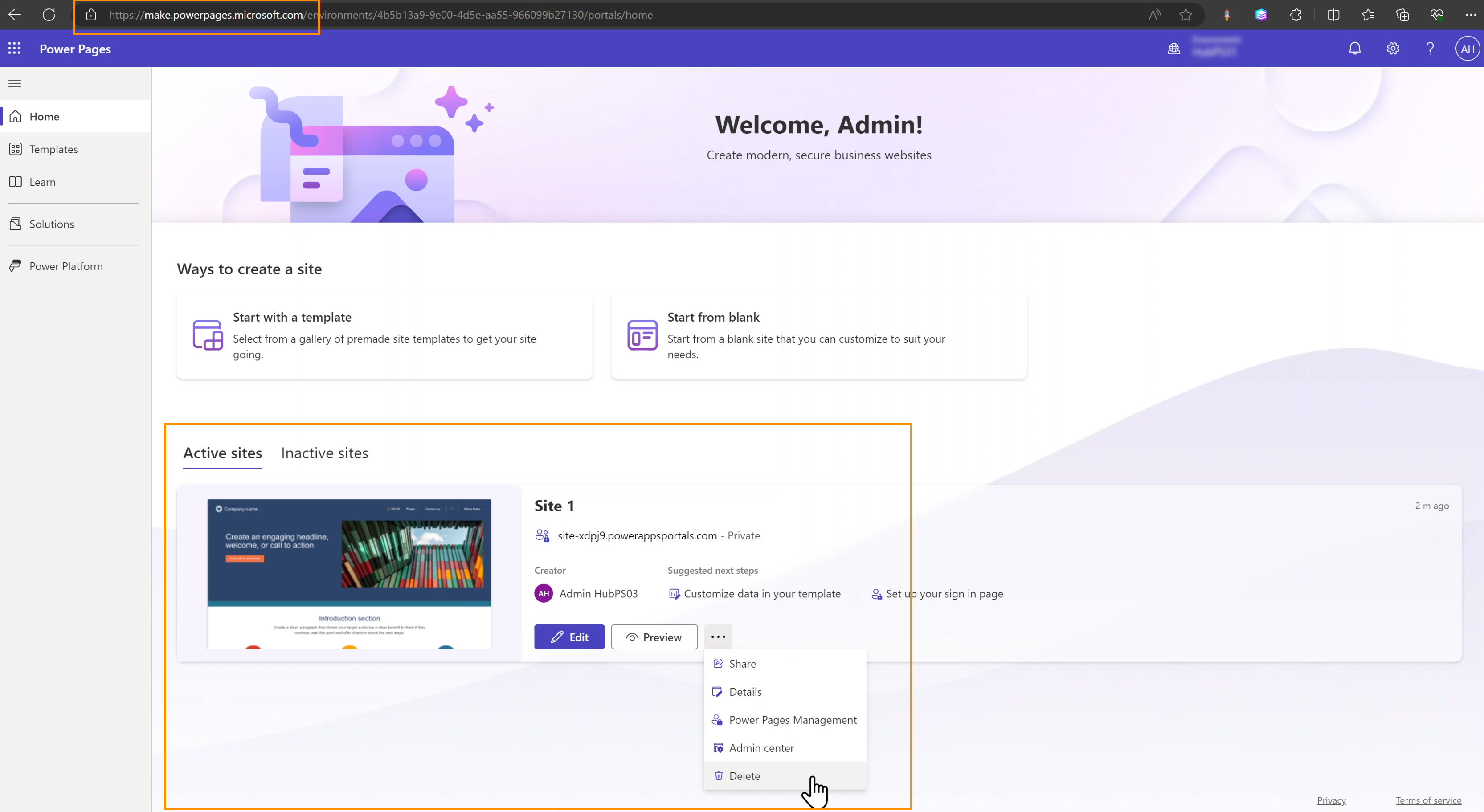This screenshot has width=1484, height=812.
Task: Add page to favorites star icon
Action: (1185, 15)
